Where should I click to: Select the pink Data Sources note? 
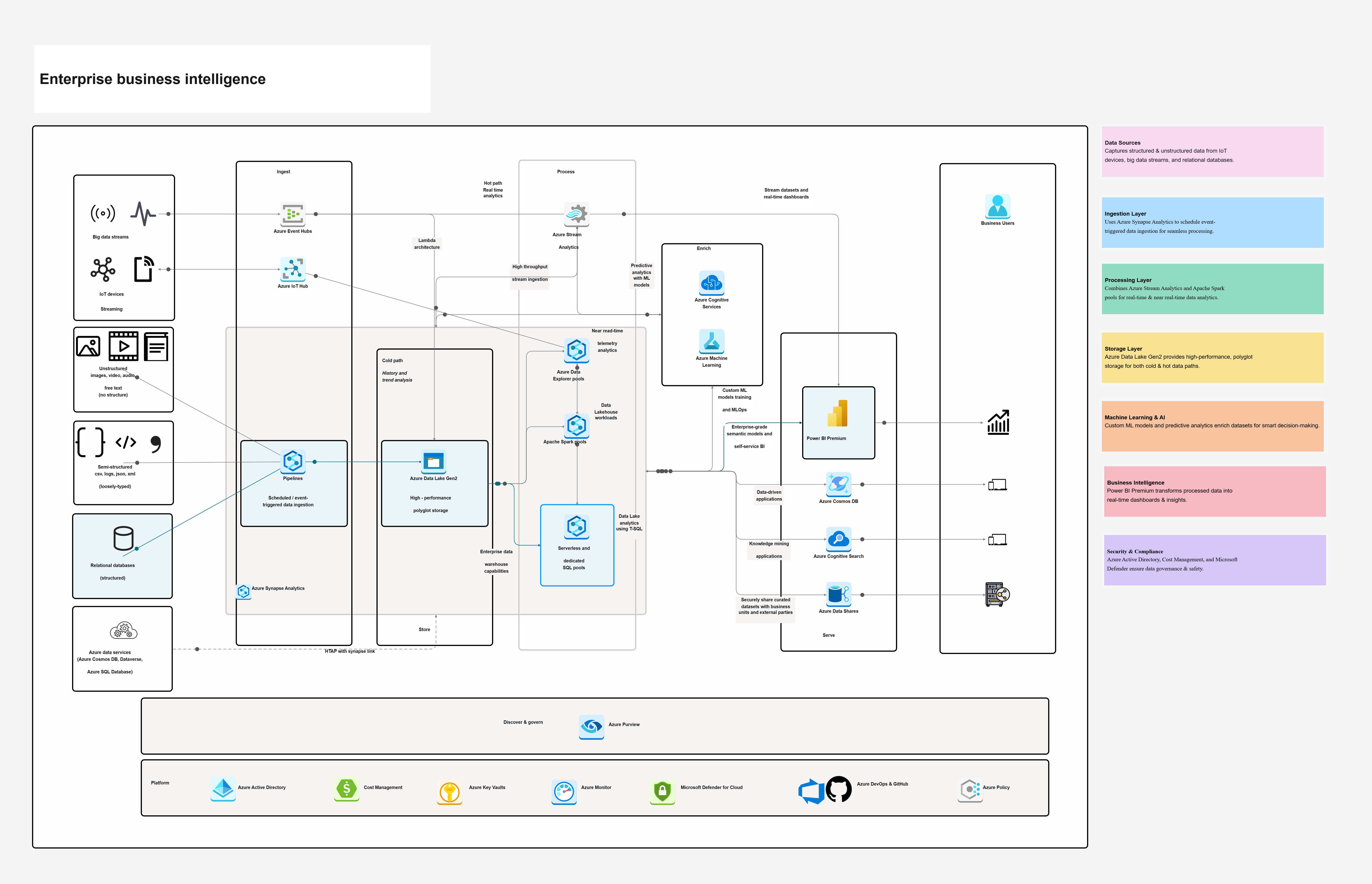coord(1212,152)
